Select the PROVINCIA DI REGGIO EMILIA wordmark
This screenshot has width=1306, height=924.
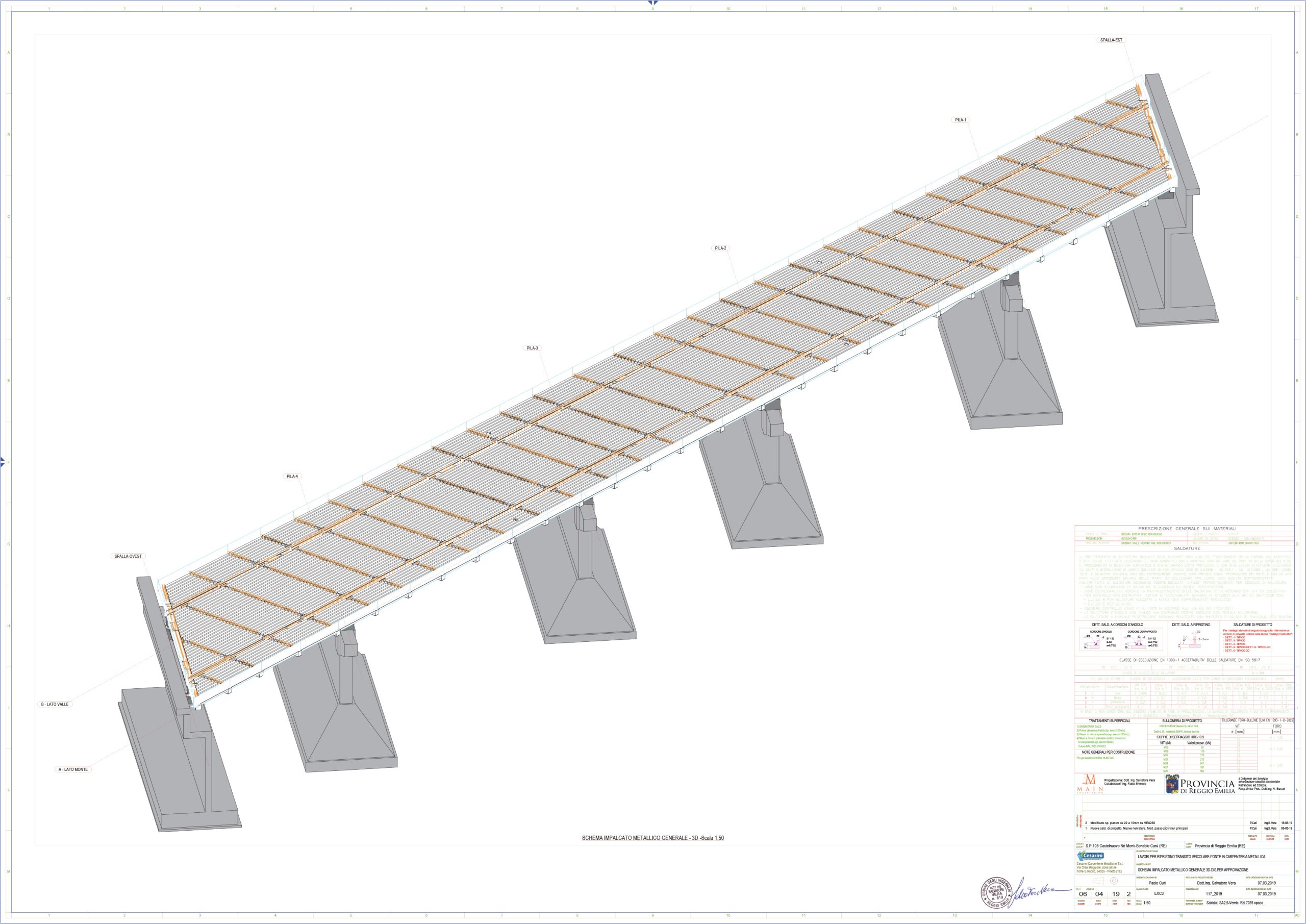(1208, 786)
